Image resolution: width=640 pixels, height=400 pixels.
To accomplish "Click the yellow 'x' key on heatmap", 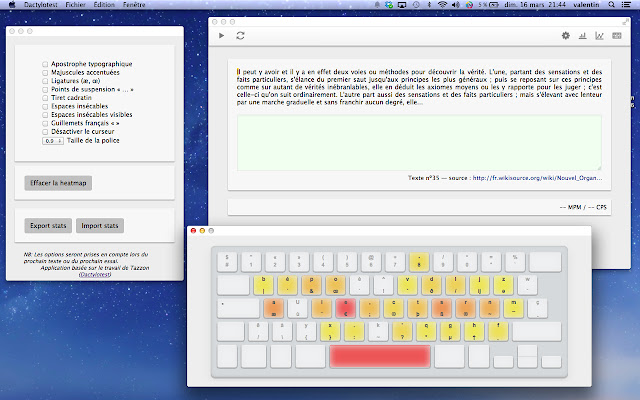I will coord(330,331).
